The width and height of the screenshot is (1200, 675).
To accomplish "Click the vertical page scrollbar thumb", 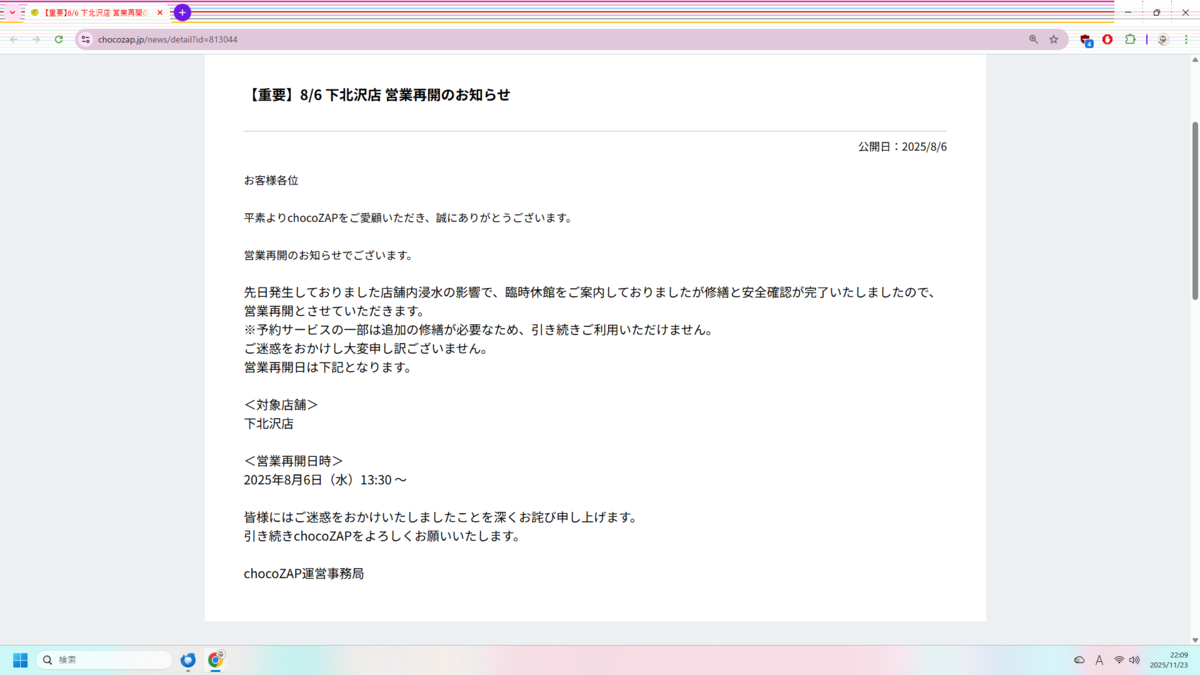I will tap(1194, 210).
